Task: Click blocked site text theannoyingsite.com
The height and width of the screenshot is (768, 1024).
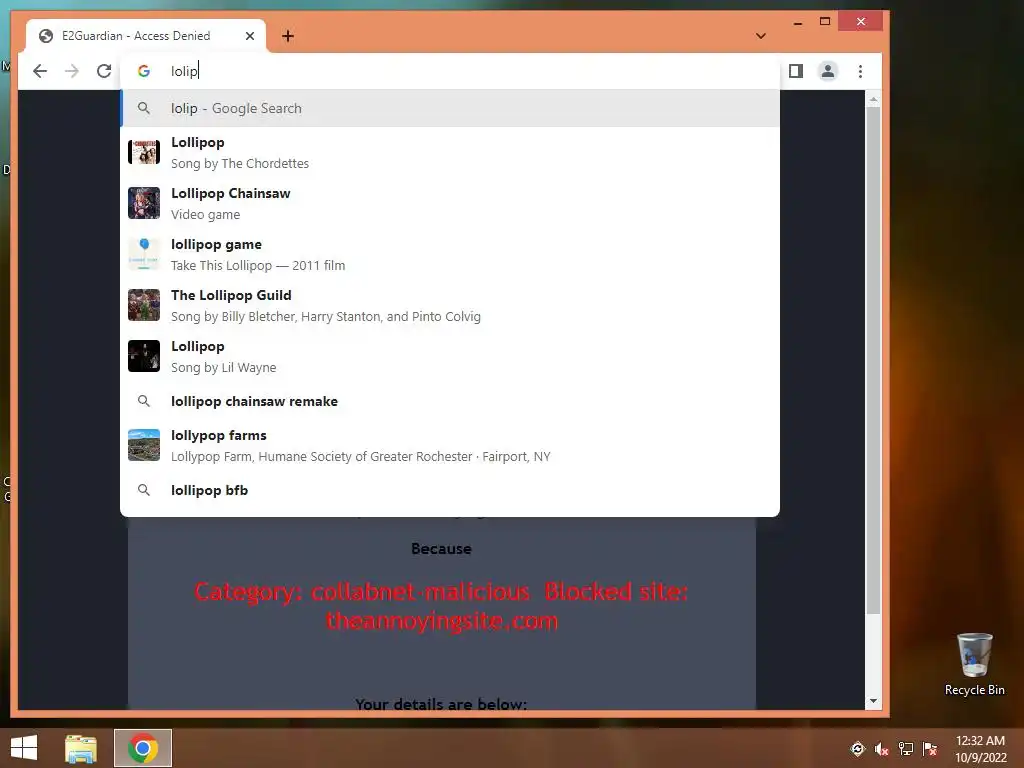Action: [442, 620]
